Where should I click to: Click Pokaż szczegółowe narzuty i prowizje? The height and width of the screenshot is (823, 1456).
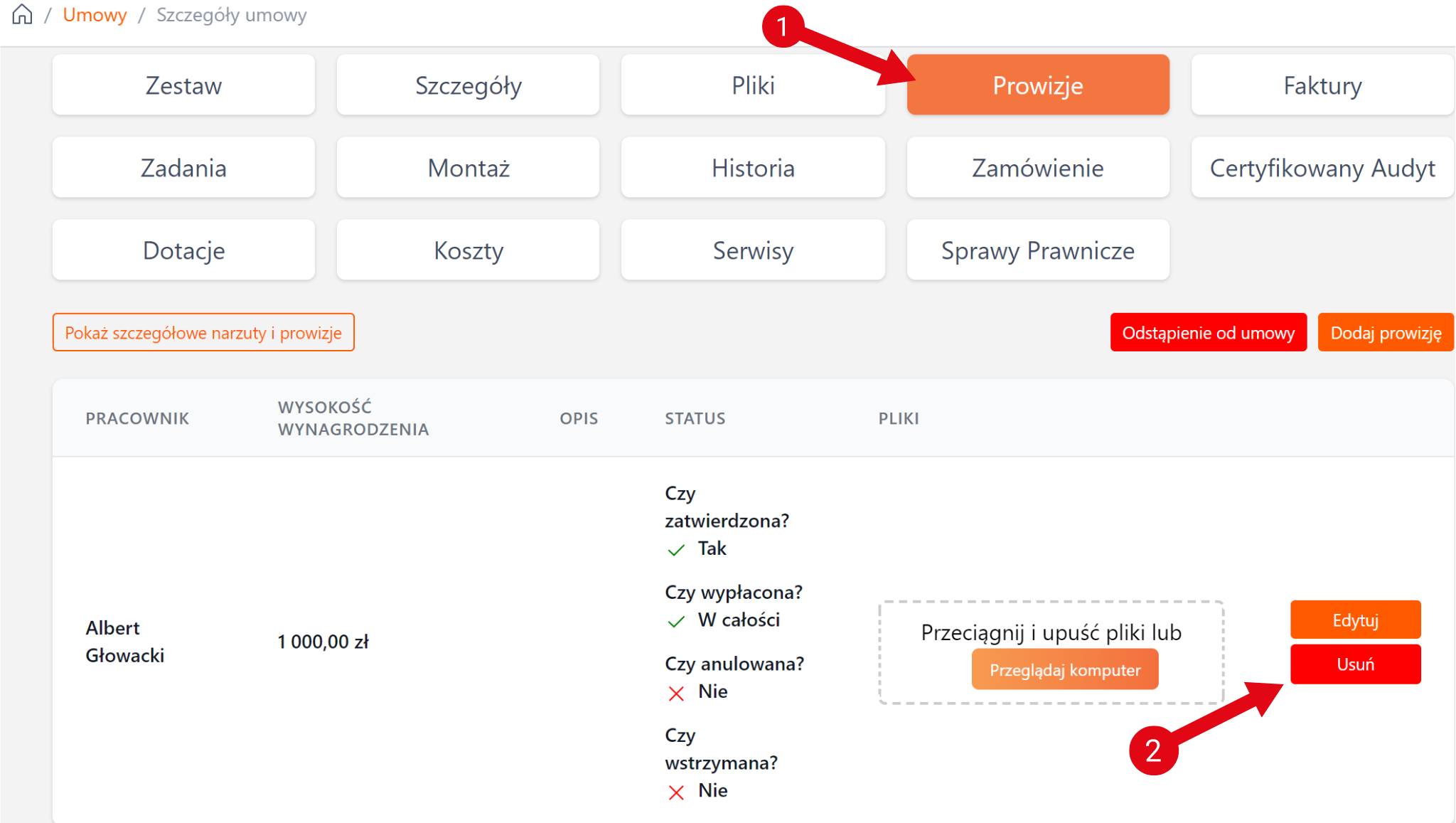click(x=203, y=333)
